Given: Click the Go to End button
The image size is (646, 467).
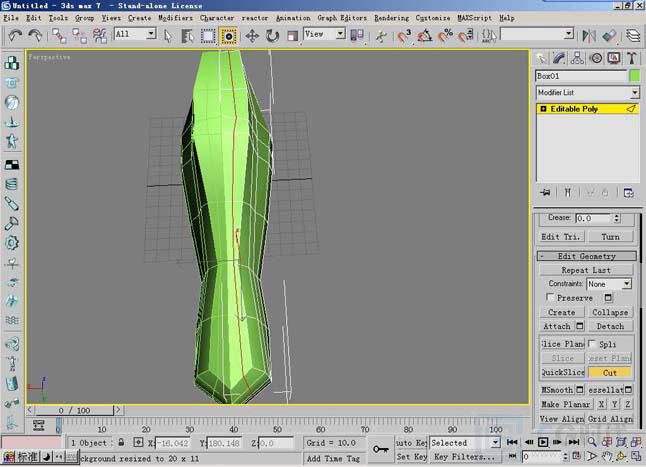Looking at the screenshot, I should tap(573, 442).
